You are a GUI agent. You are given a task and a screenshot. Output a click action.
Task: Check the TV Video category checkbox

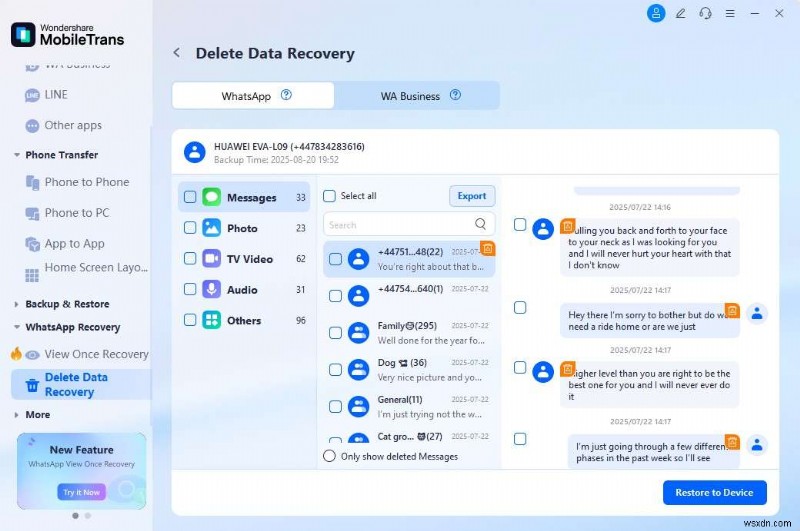(x=190, y=259)
